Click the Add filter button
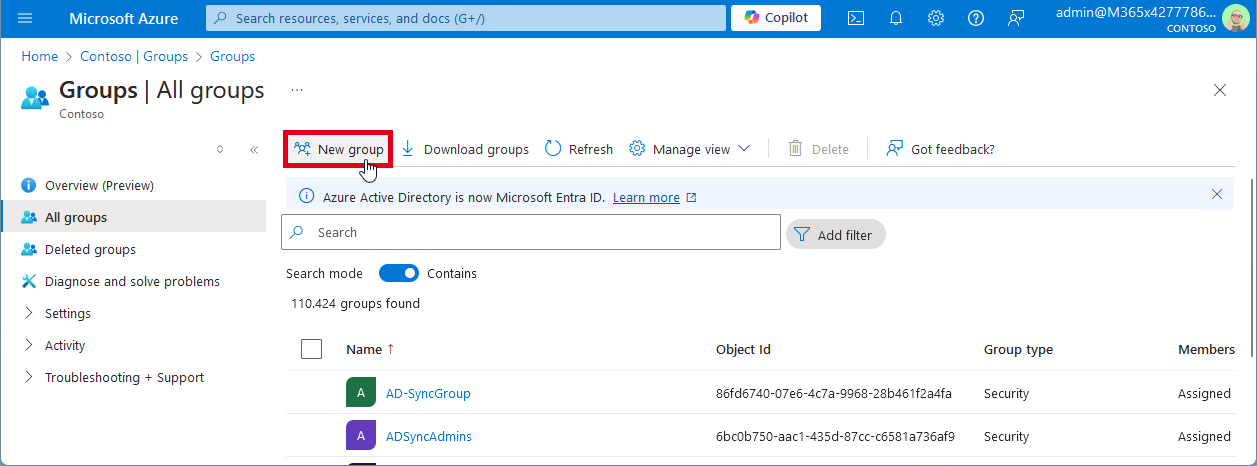Viewport: 1257px width, 466px height. [836, 235]
